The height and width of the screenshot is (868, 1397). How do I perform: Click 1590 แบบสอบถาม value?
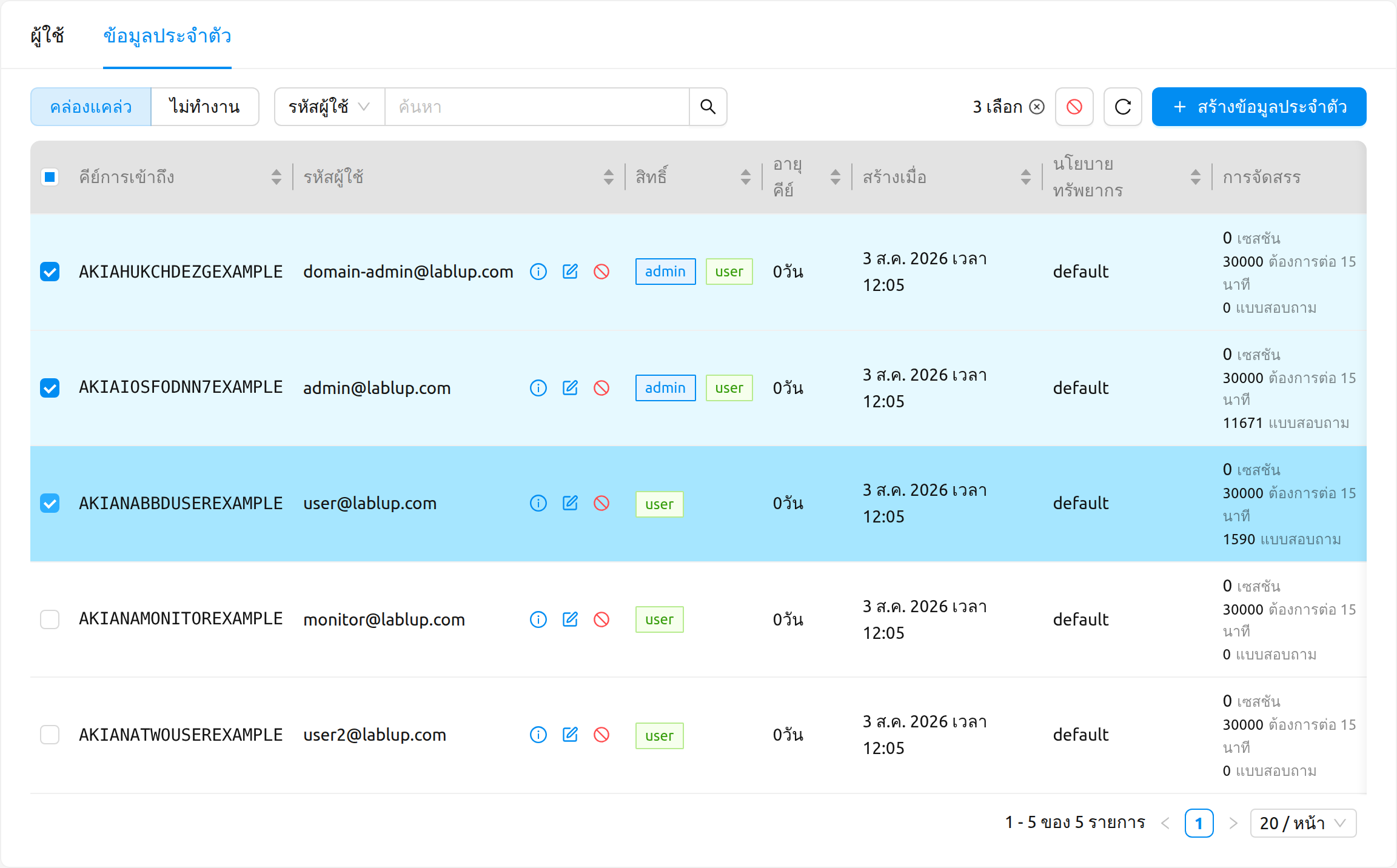pyautogui.click(x=1282, y=539)
